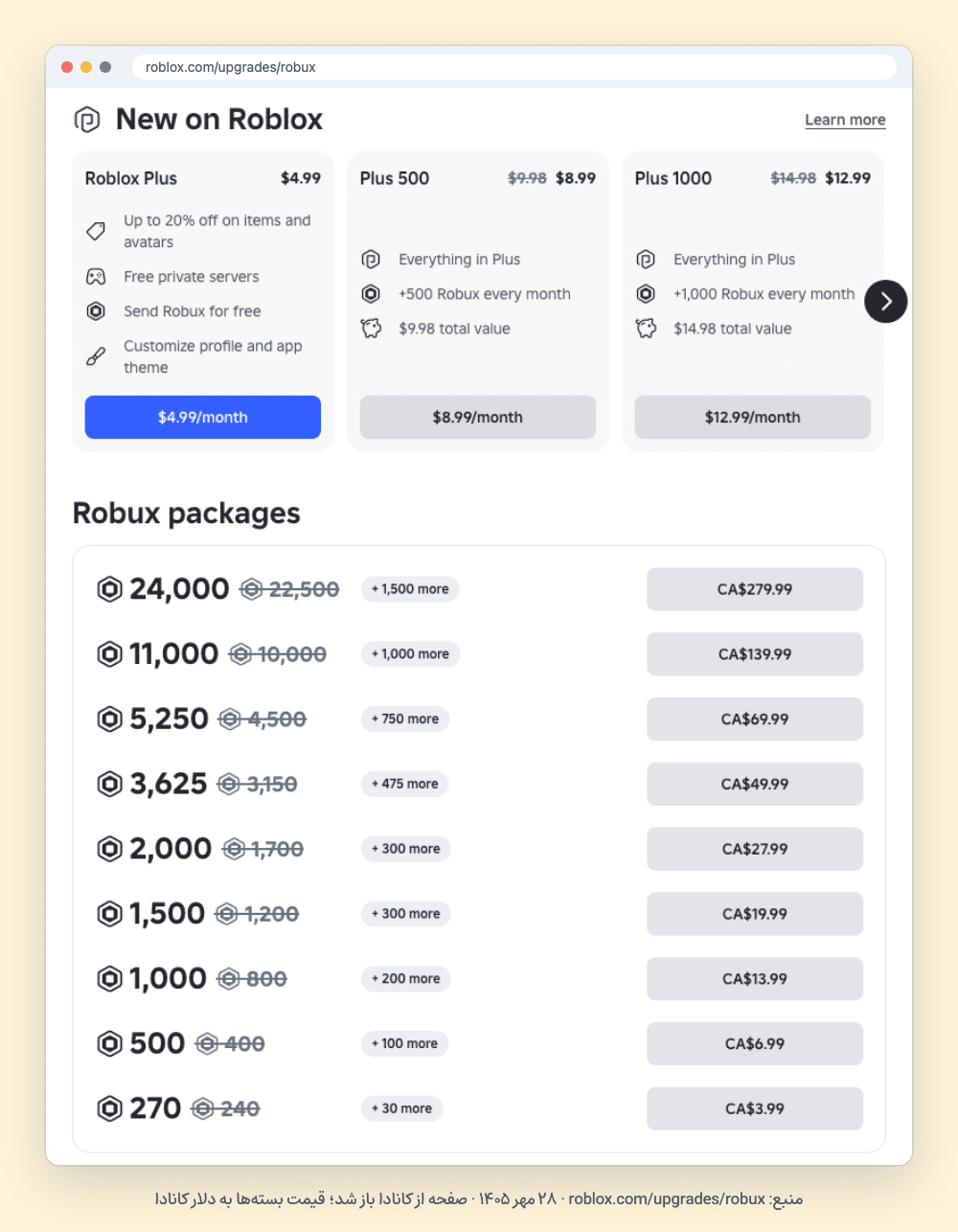Image resolution: width=958 pixels, height=1232 pixels.
Task: Click the Robux icon beside Send Robux for free
Action: tap(96, 311)
